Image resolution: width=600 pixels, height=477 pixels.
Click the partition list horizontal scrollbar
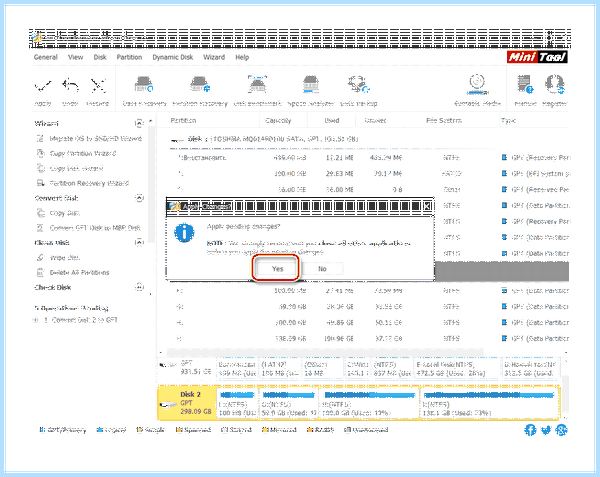coord(324,351)
